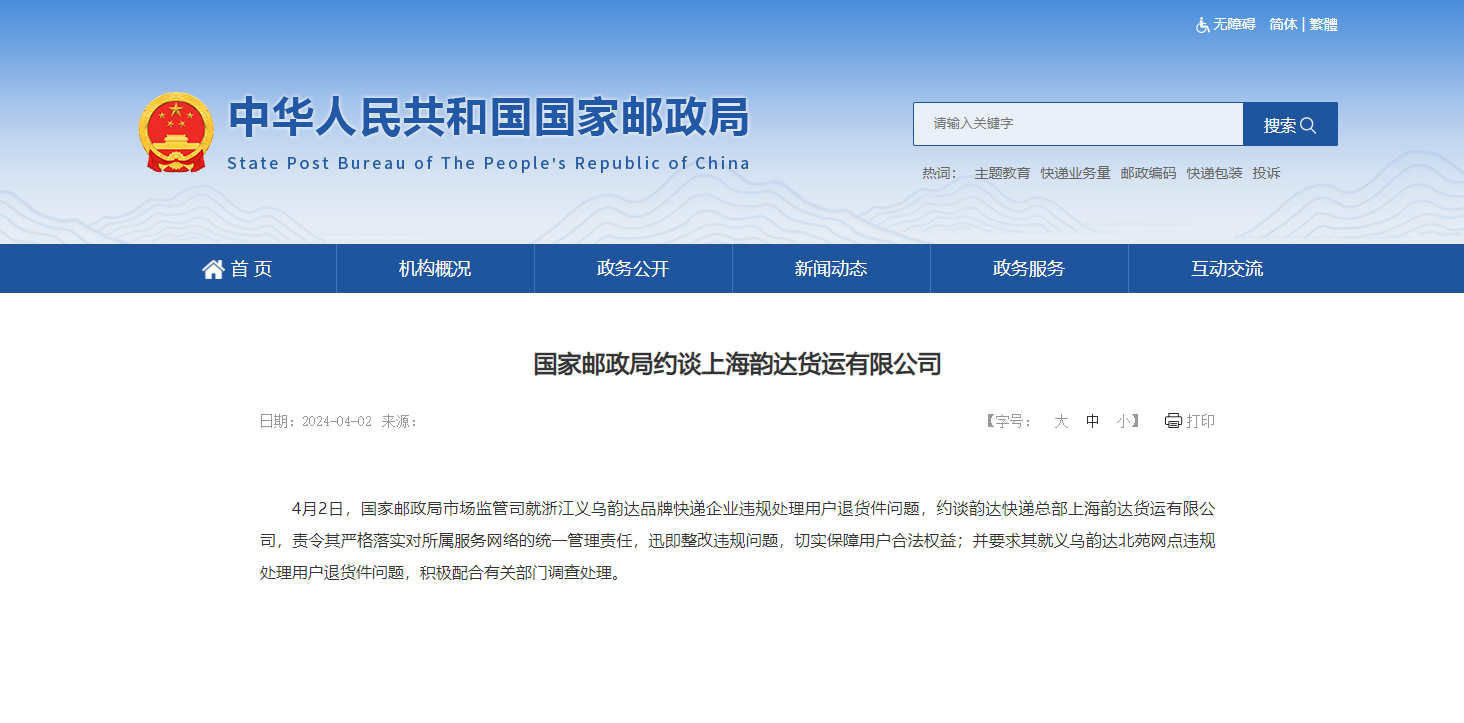Screen dimensions: 1464x723
Task: Click the 字号： font size label
Action: [x=1010, y=421]
